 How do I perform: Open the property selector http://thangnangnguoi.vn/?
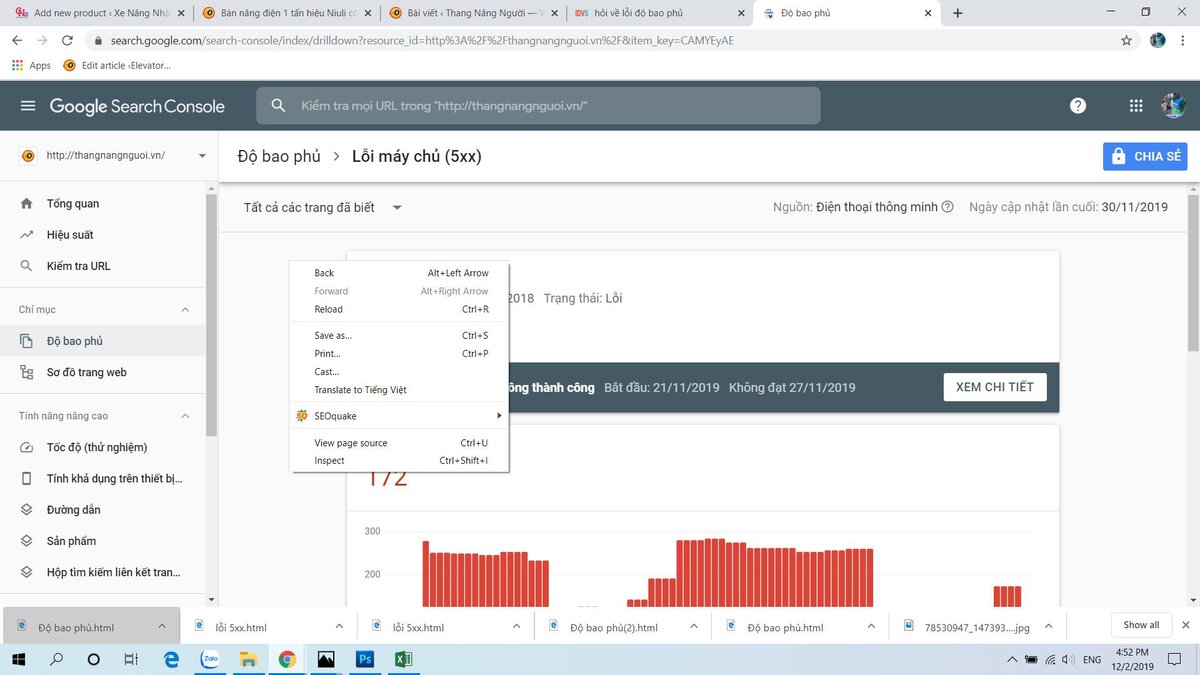[x=113, y=156]
